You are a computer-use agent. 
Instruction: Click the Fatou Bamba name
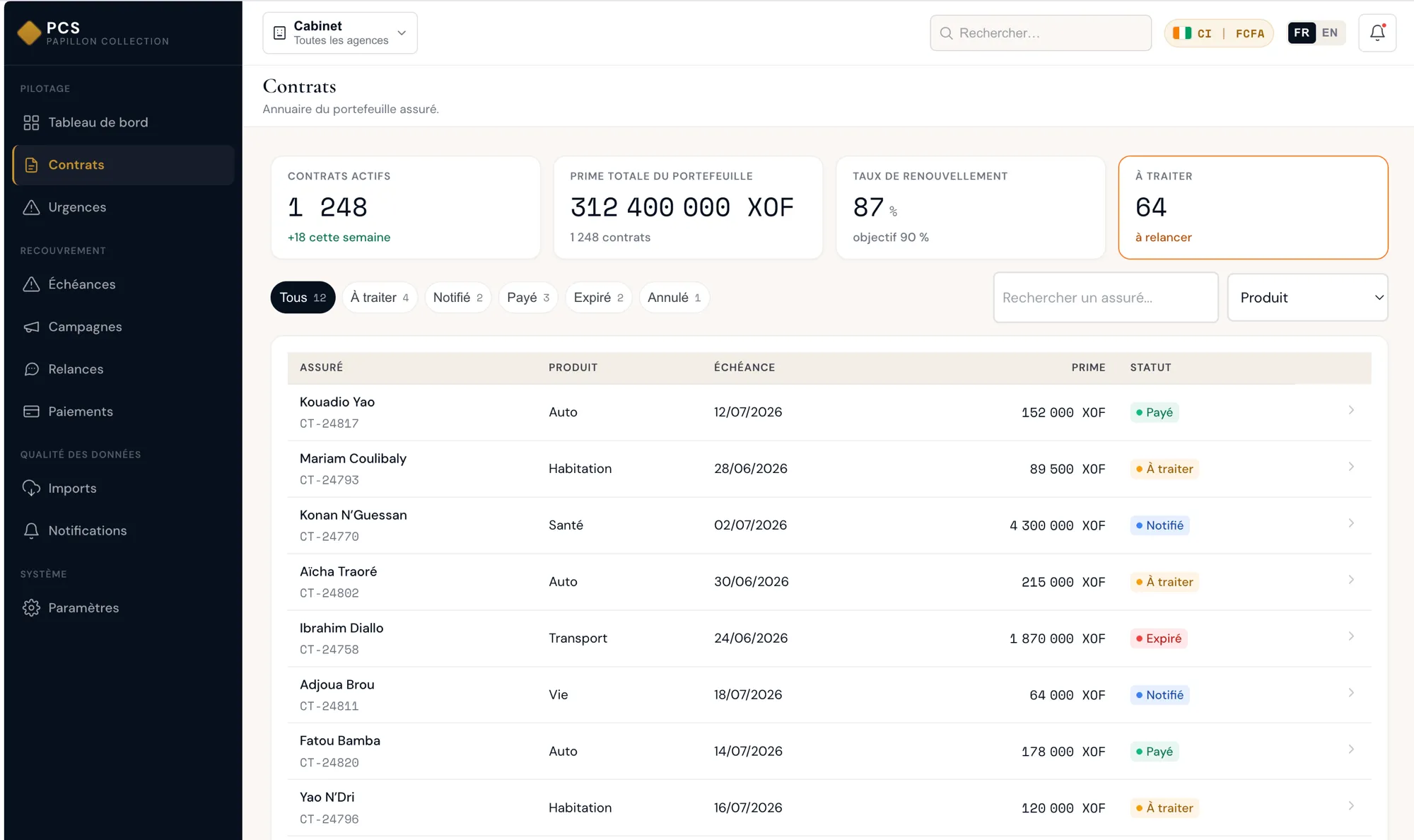pos(340,740)
